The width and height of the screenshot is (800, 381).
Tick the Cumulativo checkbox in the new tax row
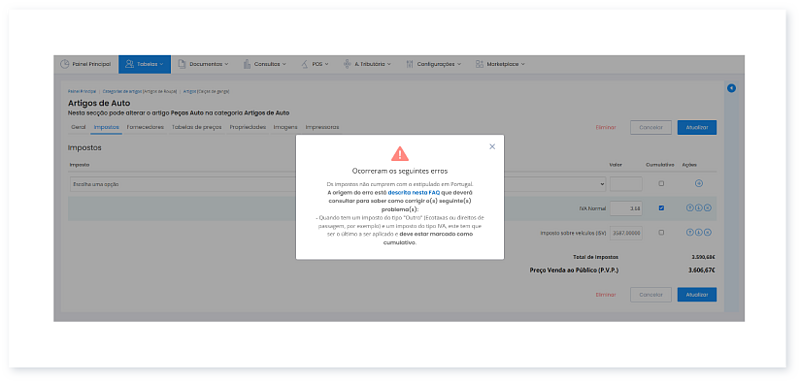pyautogui.click(x=661, y=184)
